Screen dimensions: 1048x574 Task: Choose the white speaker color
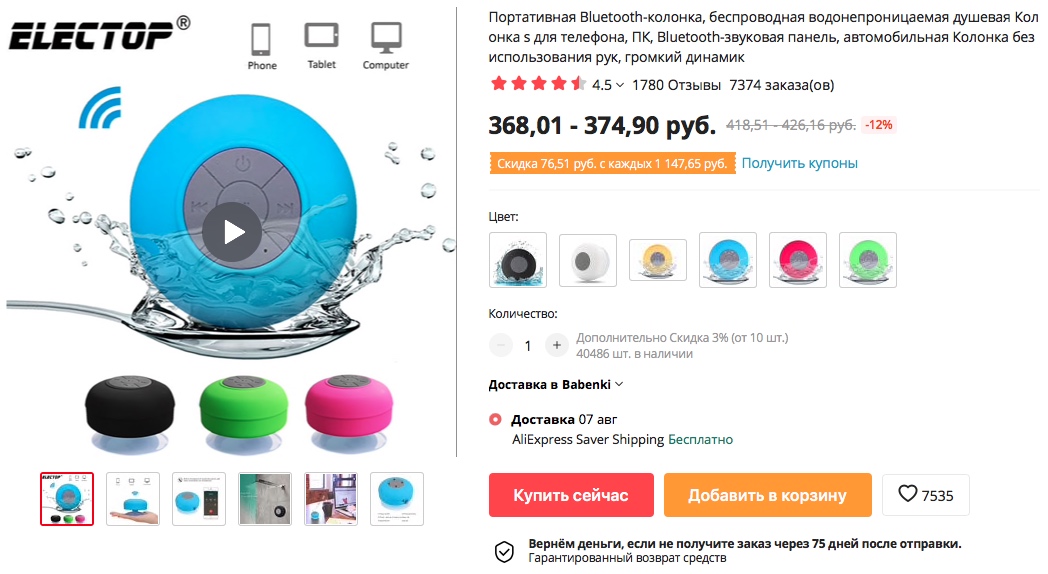[x=588, y=260]
